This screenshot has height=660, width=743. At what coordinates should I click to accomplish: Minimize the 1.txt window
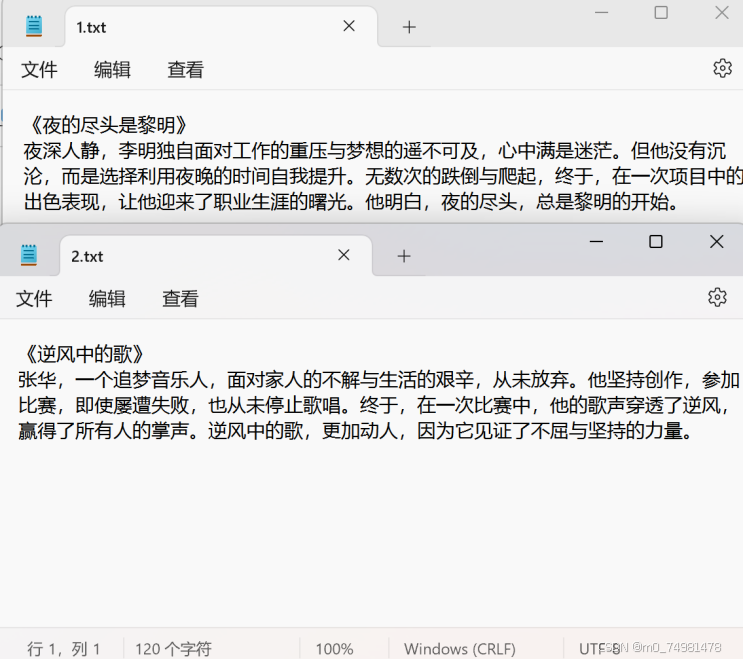point(601,12)
